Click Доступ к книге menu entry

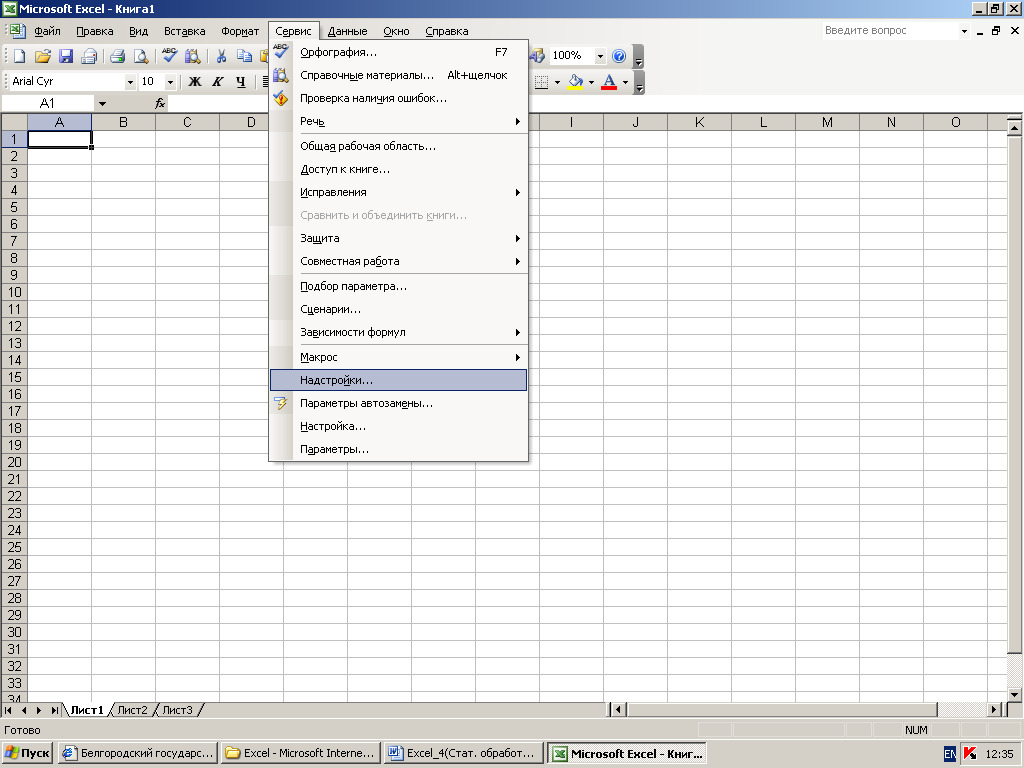tap(398, 169)
